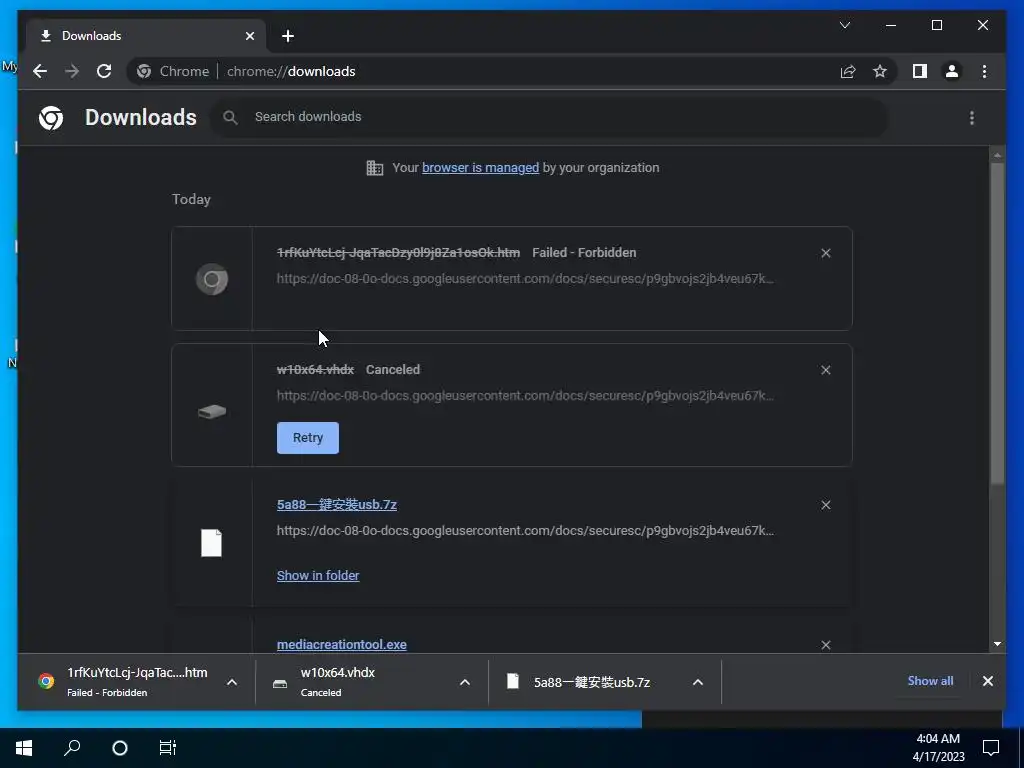Remove mediacreationtool.exe from the list
The width and height of the screenshot is (1024, 768).
coord(825,645)
